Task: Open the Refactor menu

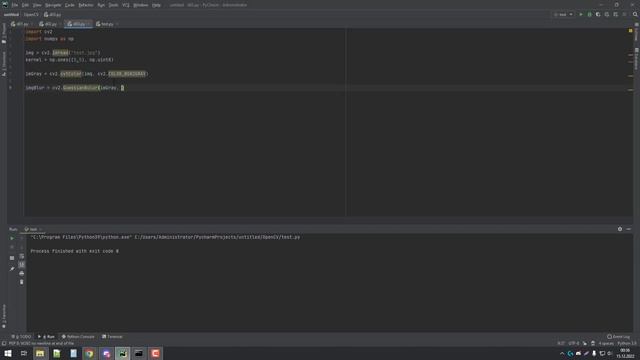Action: pos(86,5)
